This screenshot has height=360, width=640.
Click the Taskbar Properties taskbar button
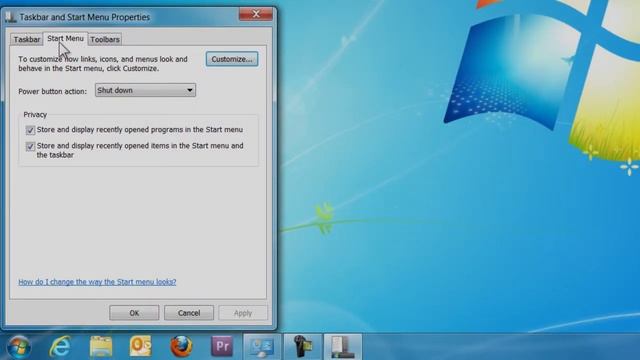tap(343, 347)
